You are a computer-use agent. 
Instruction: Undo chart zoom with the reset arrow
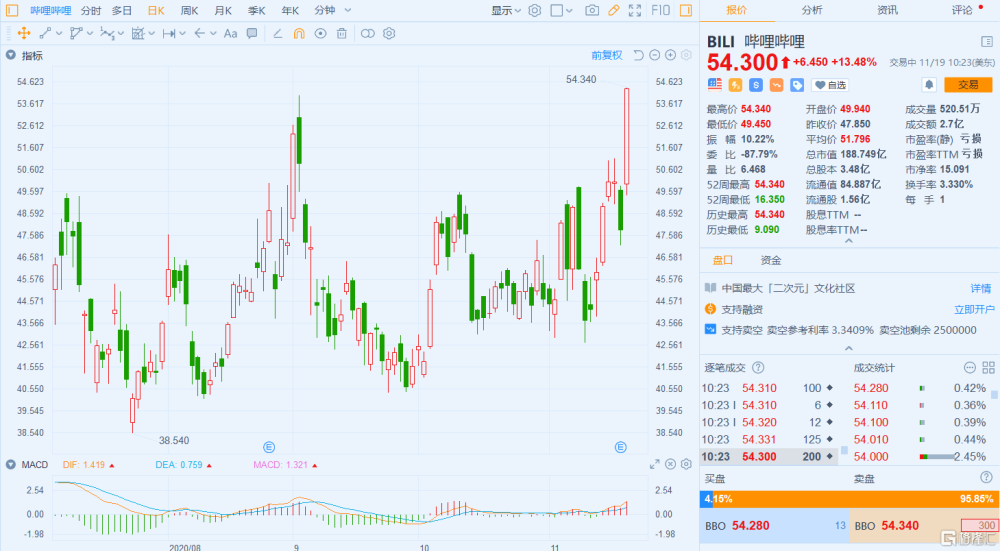(x=638, y=55)
